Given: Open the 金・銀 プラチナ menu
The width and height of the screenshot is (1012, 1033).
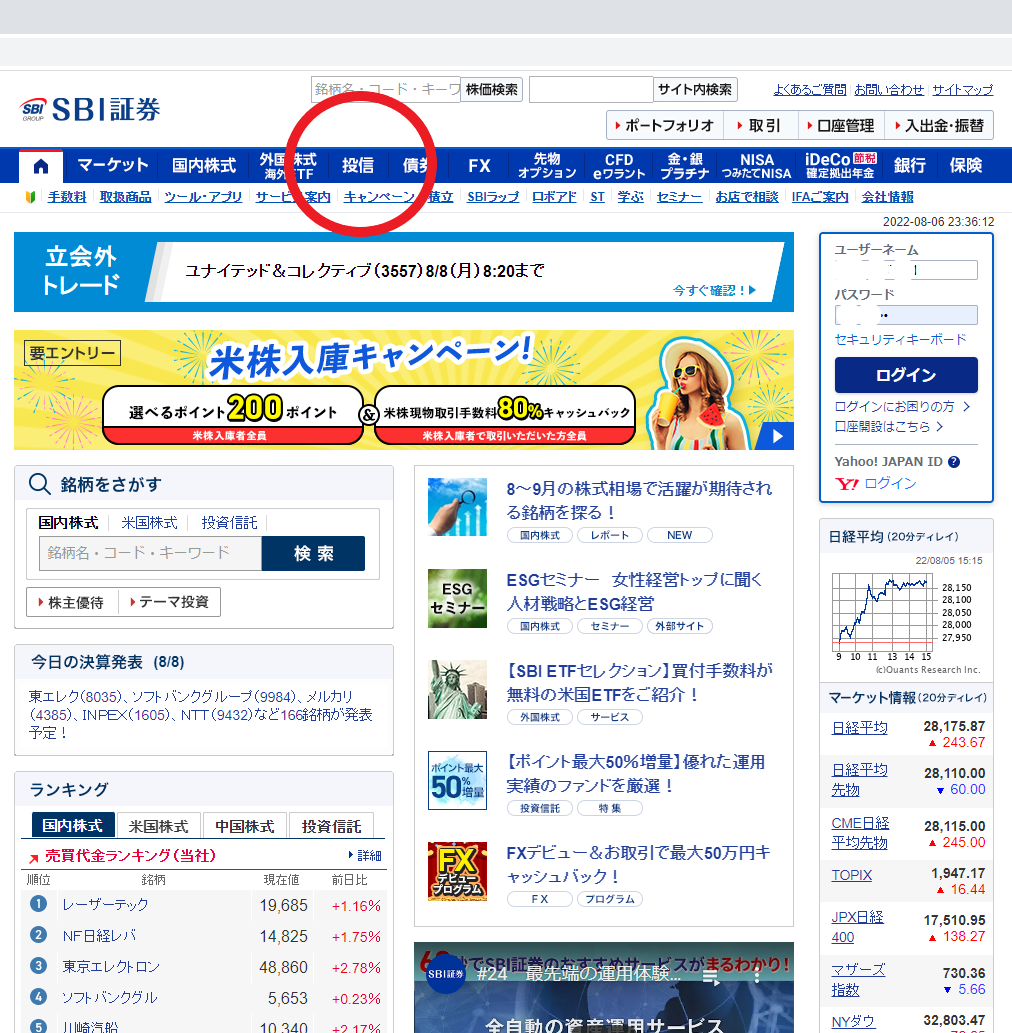Looking at the screenshot, I should 685,165.
